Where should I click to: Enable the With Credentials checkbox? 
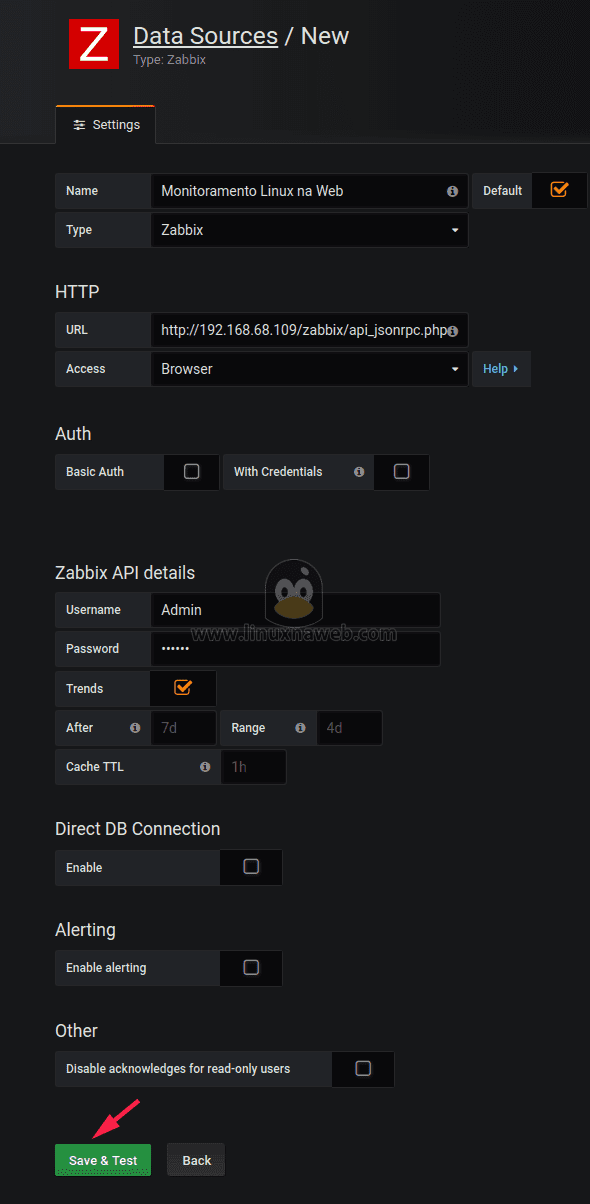pos(402,471)
